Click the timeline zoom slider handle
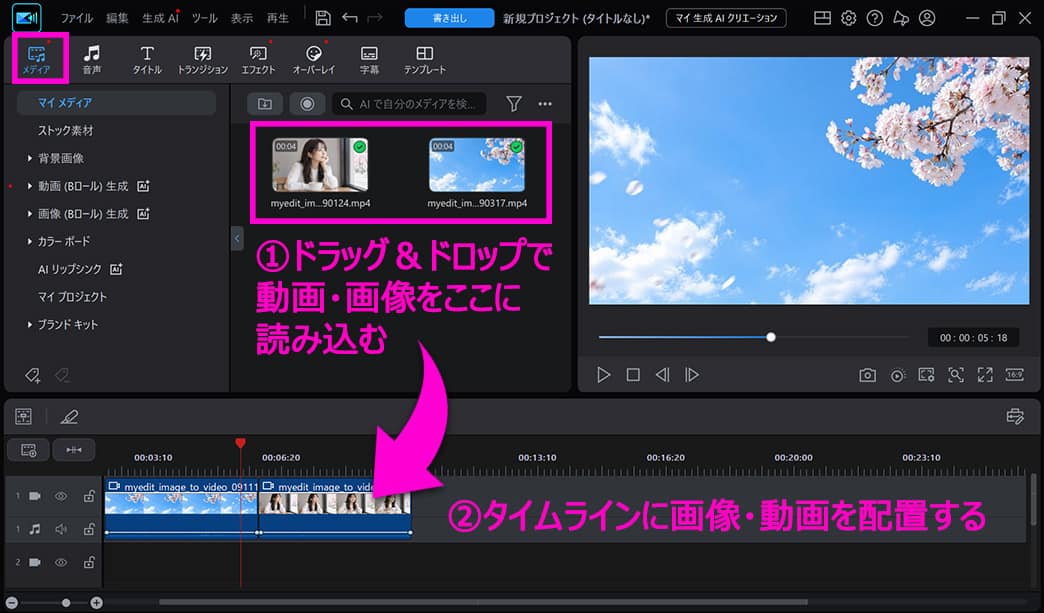 pos(66,602)
